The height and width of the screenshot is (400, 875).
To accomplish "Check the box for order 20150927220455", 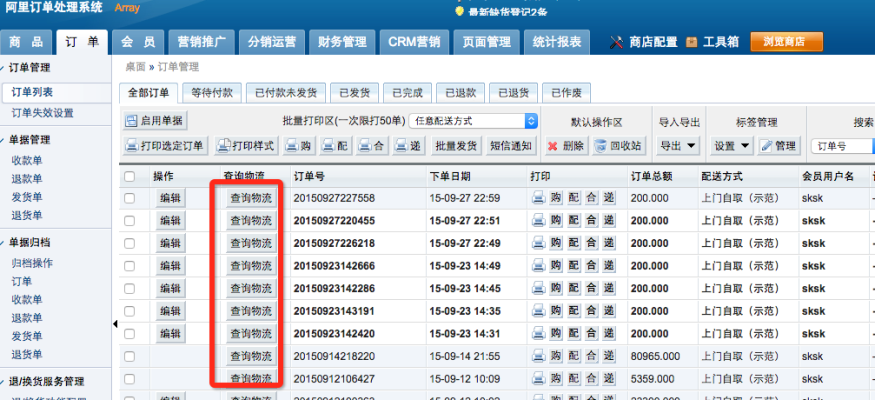I will (x=129, y=220).
